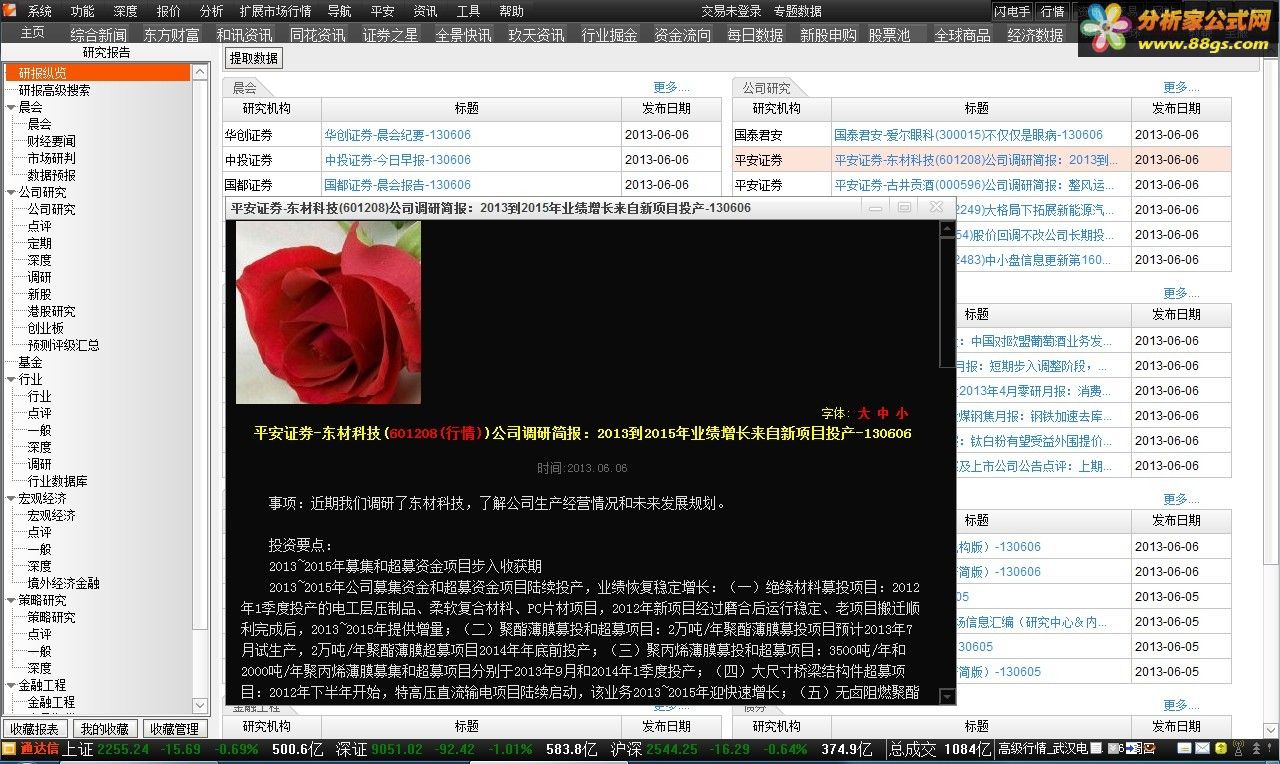Open the 系统 menu

point(40,11)
